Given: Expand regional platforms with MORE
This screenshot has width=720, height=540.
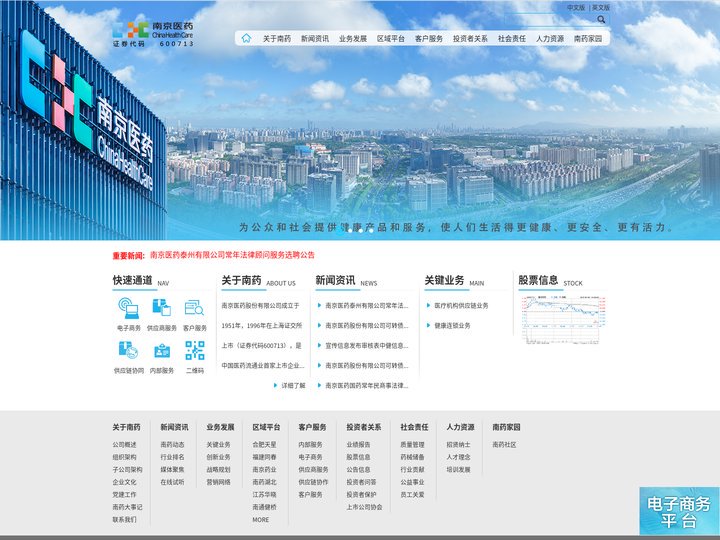Looking at the screenshot, I should 261,519.
